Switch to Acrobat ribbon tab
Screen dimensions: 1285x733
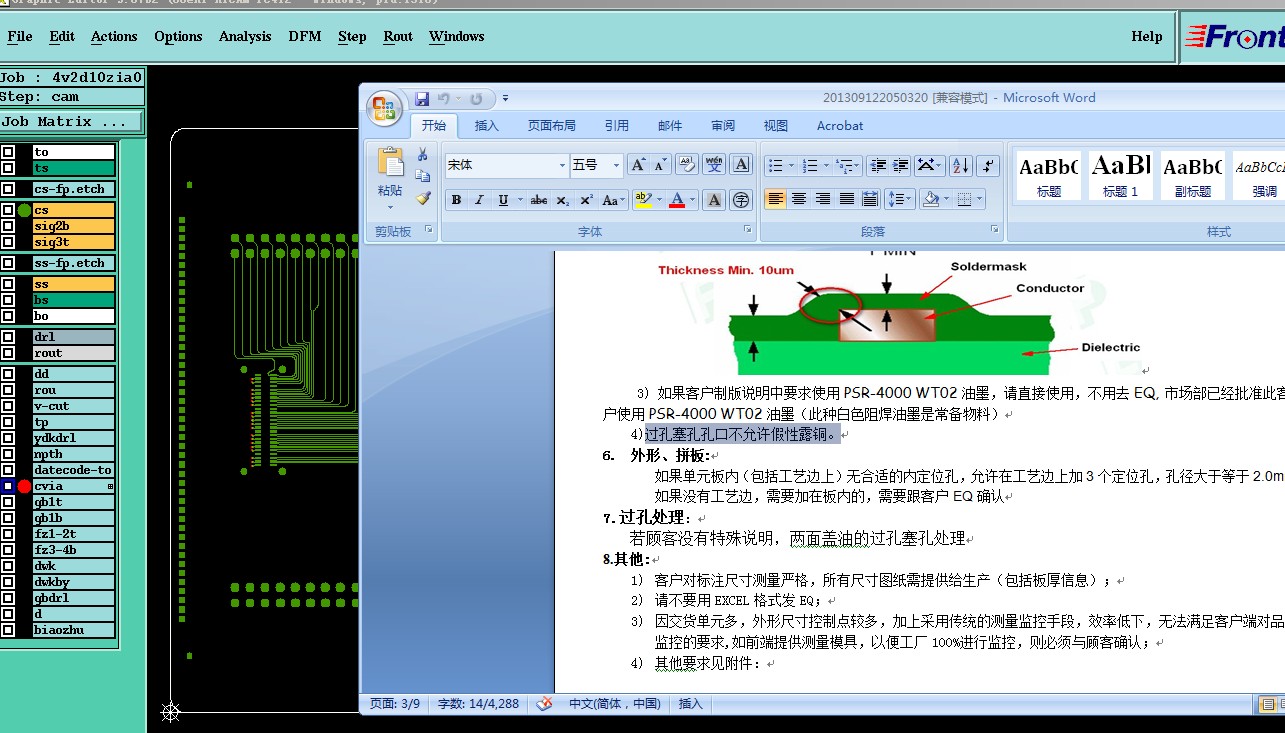point(840,126)
